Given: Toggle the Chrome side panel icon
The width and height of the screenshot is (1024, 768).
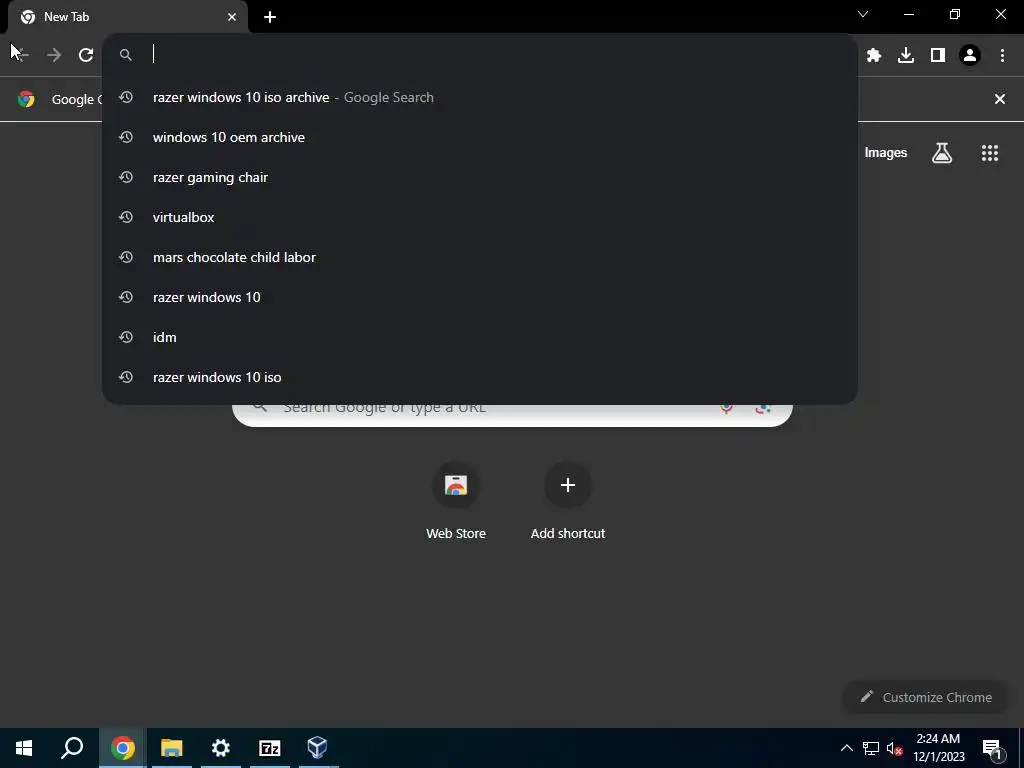Looking at the screenshot, I should point(938,55).
